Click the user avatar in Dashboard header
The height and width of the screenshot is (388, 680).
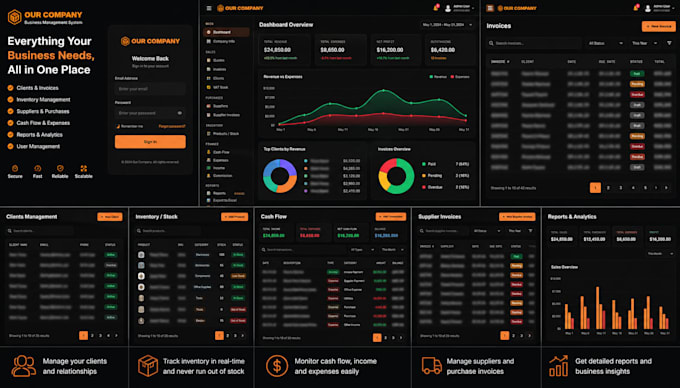pyautogui.click(x=448, y=8)
